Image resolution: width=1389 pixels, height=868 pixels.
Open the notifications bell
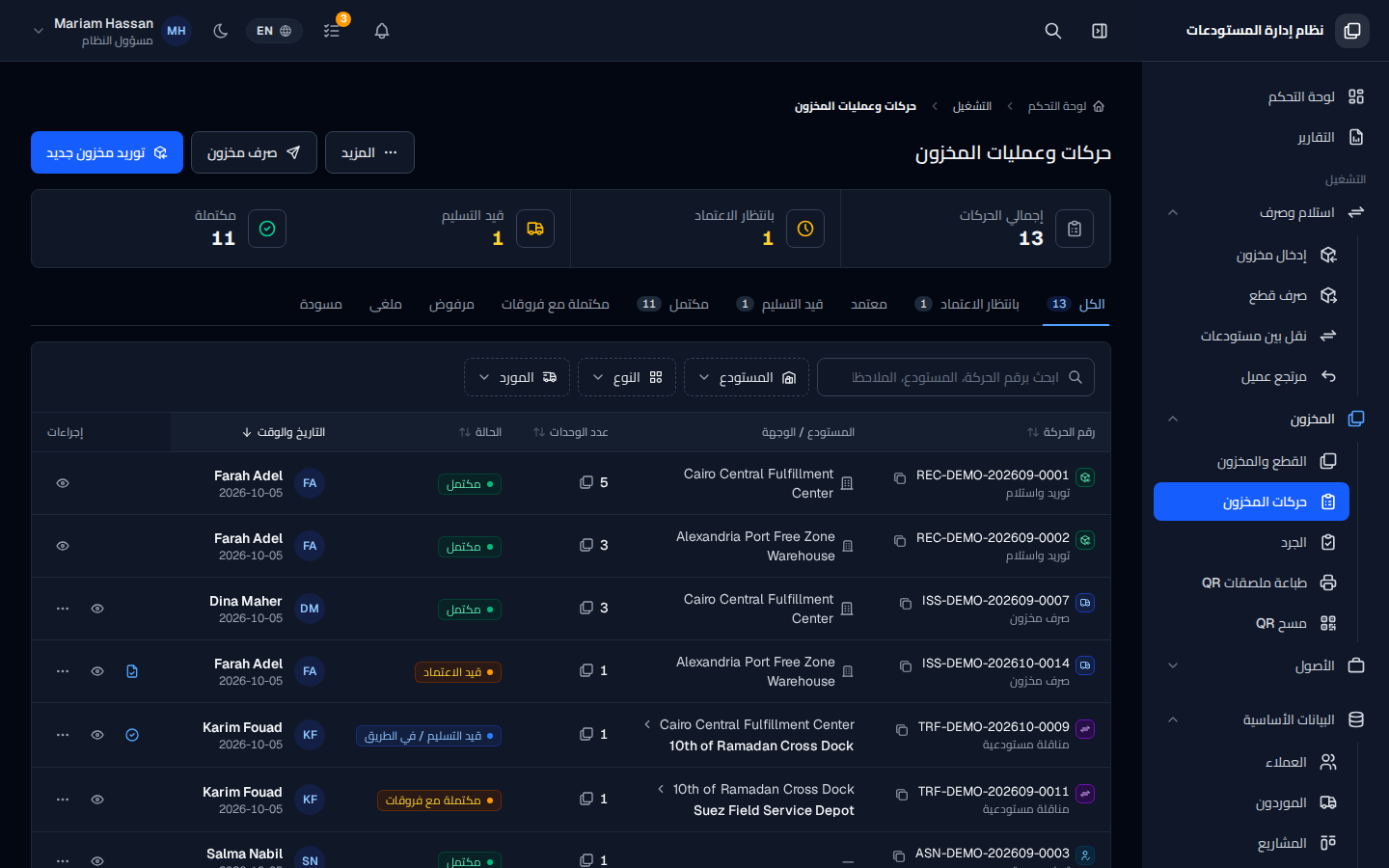382,31
